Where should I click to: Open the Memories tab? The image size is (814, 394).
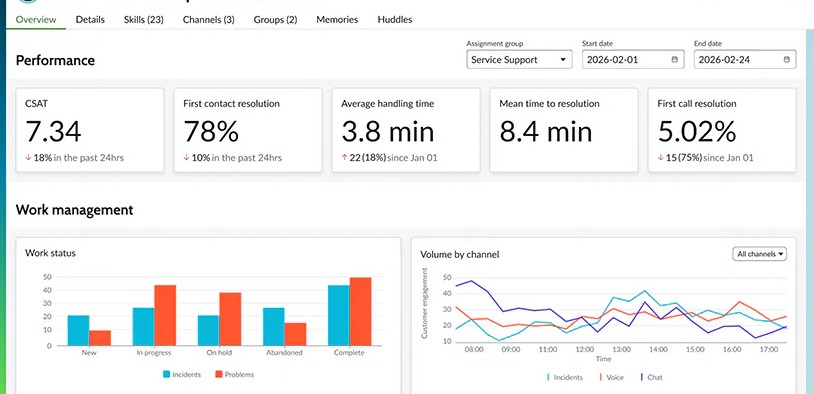tap(337, 20)
